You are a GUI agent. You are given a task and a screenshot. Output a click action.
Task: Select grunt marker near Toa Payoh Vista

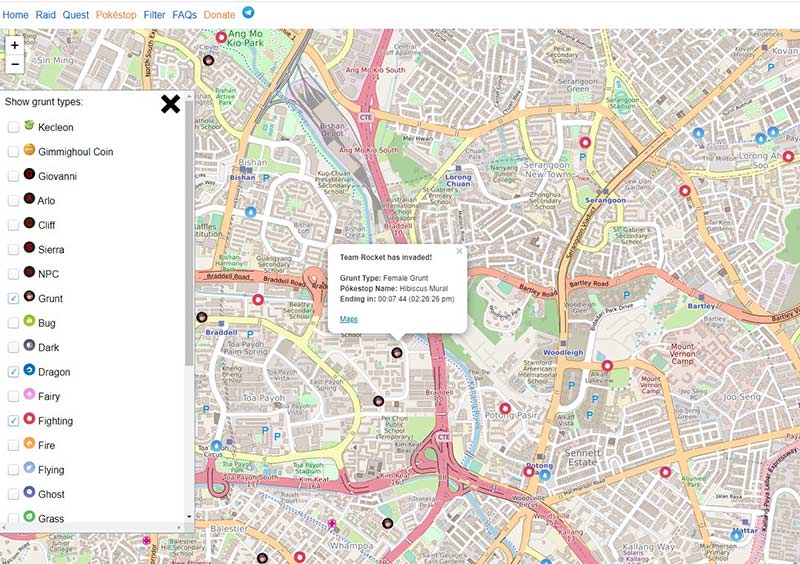[x=378, y=401]
